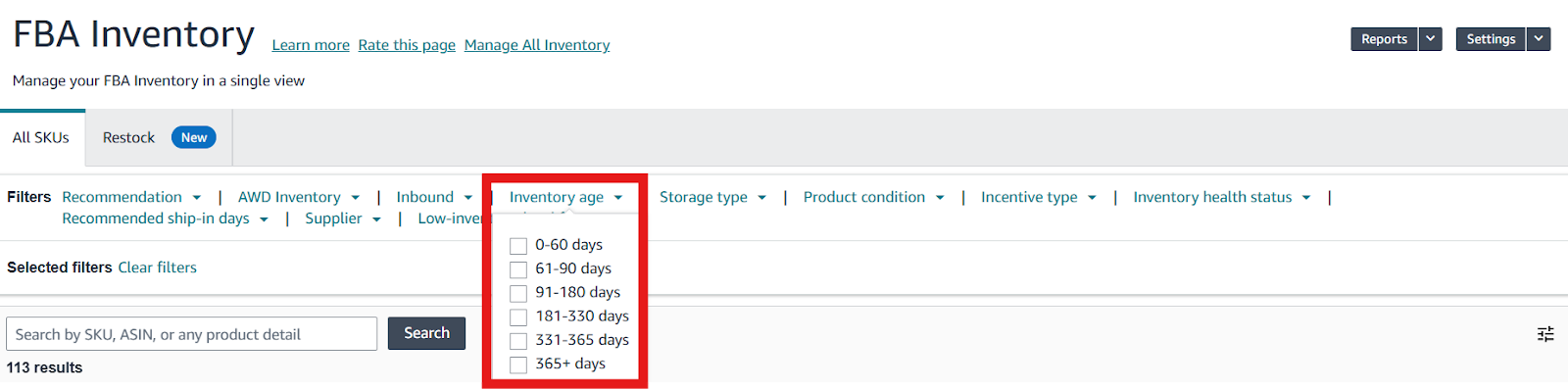1568x389 pixels.
Task: Open the Storage type filter
Action: (x=712, y=197)
